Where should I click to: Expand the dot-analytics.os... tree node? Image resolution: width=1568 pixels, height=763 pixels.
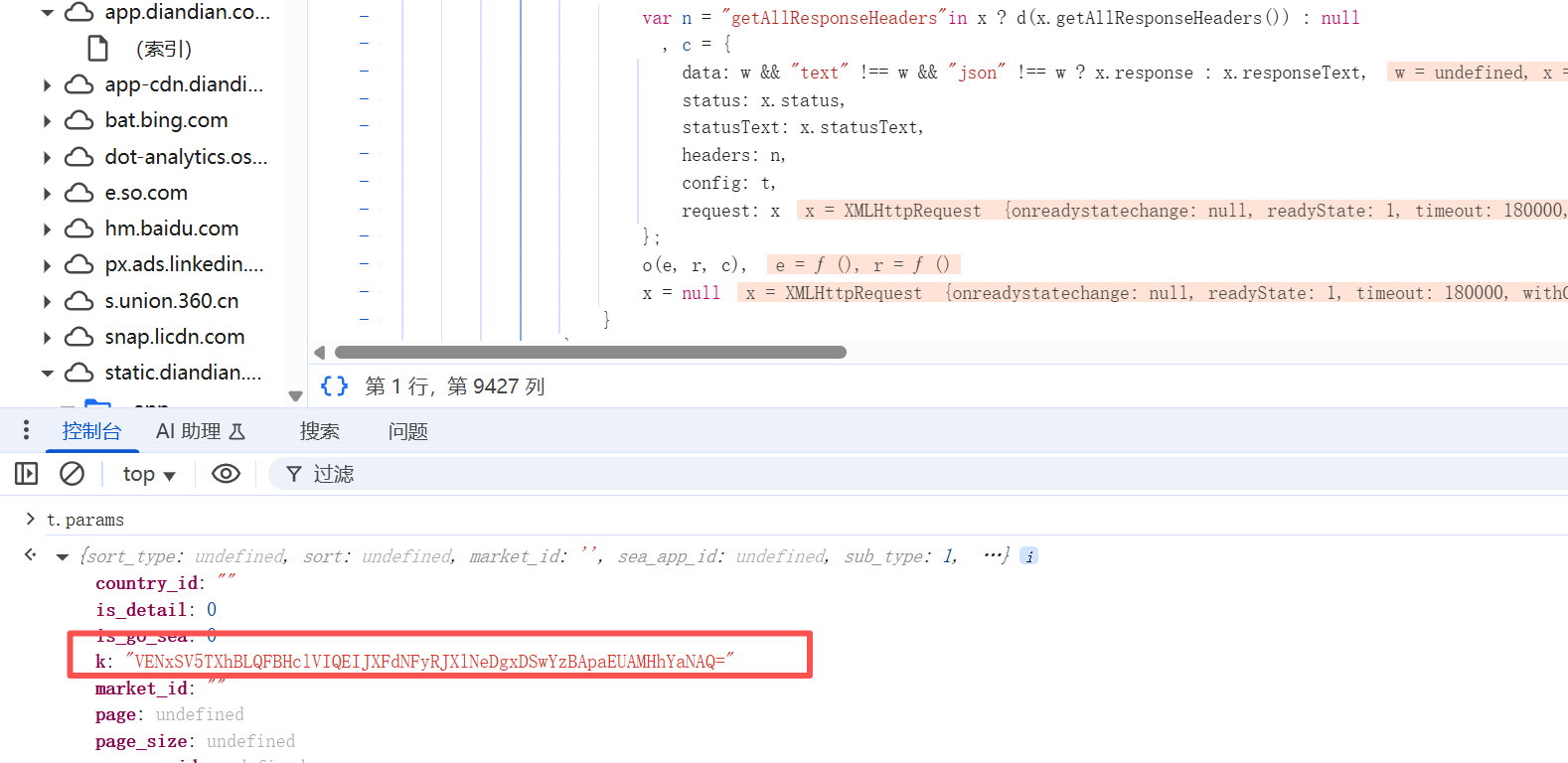point(47,158)
